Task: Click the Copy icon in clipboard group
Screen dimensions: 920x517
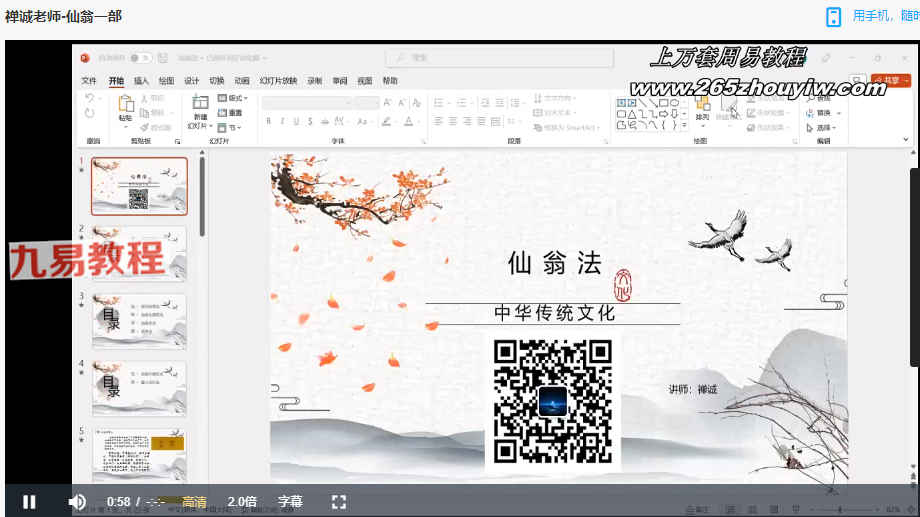Action: (x=144, y=113)
